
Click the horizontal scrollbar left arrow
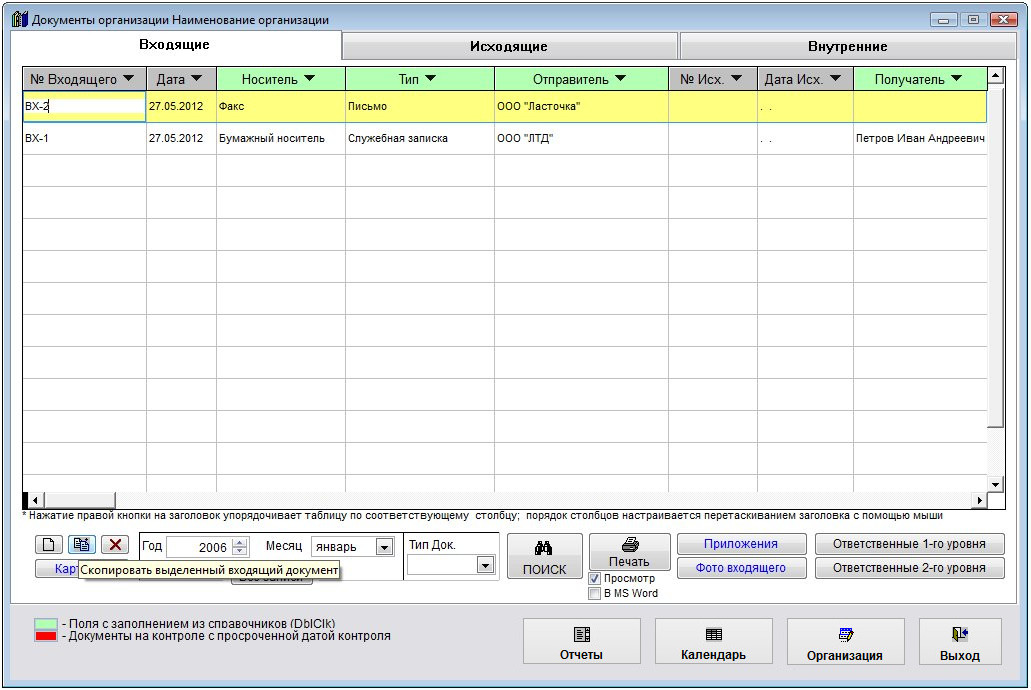(x=36, y=501)
